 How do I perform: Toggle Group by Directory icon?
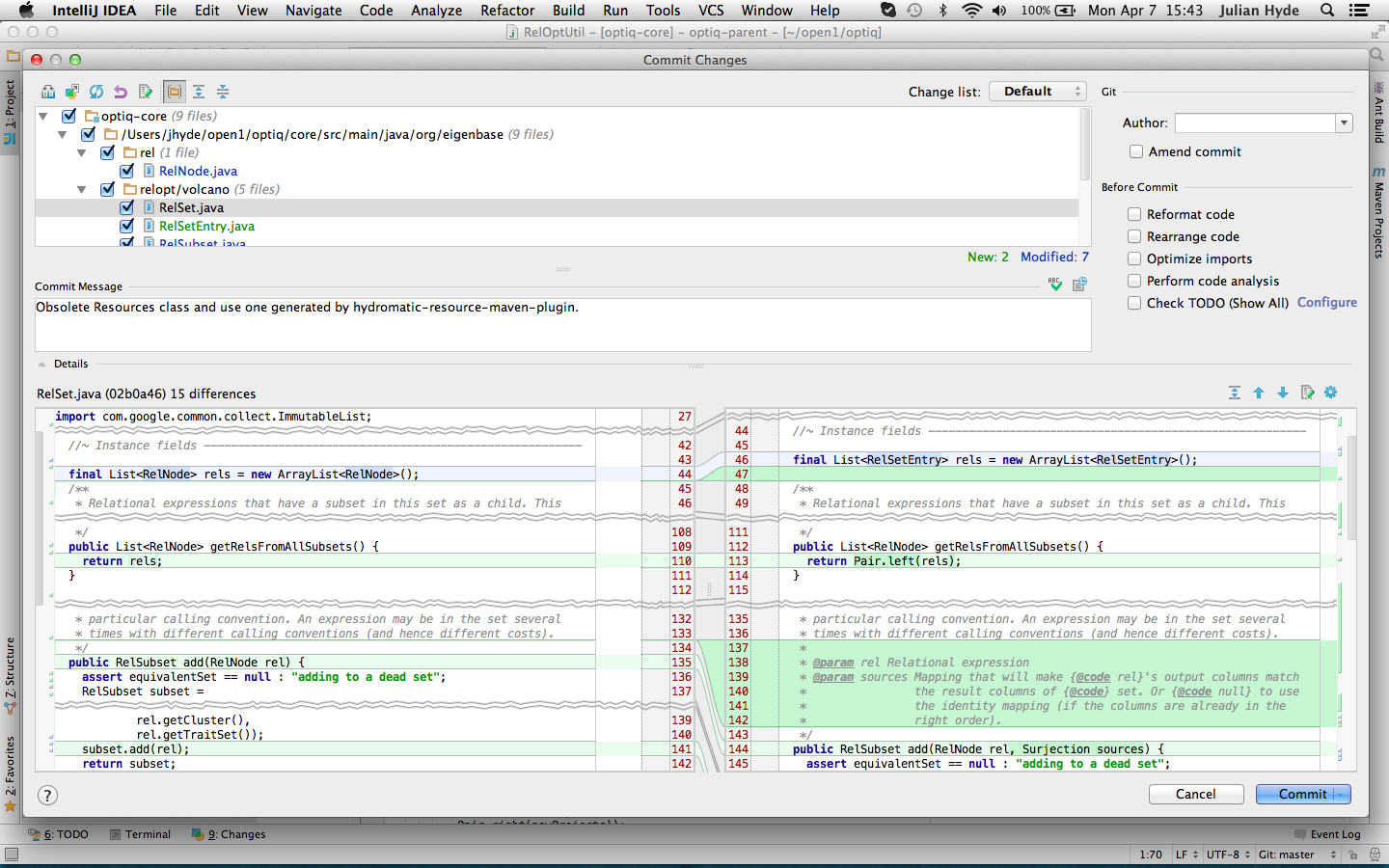point(175,92)
